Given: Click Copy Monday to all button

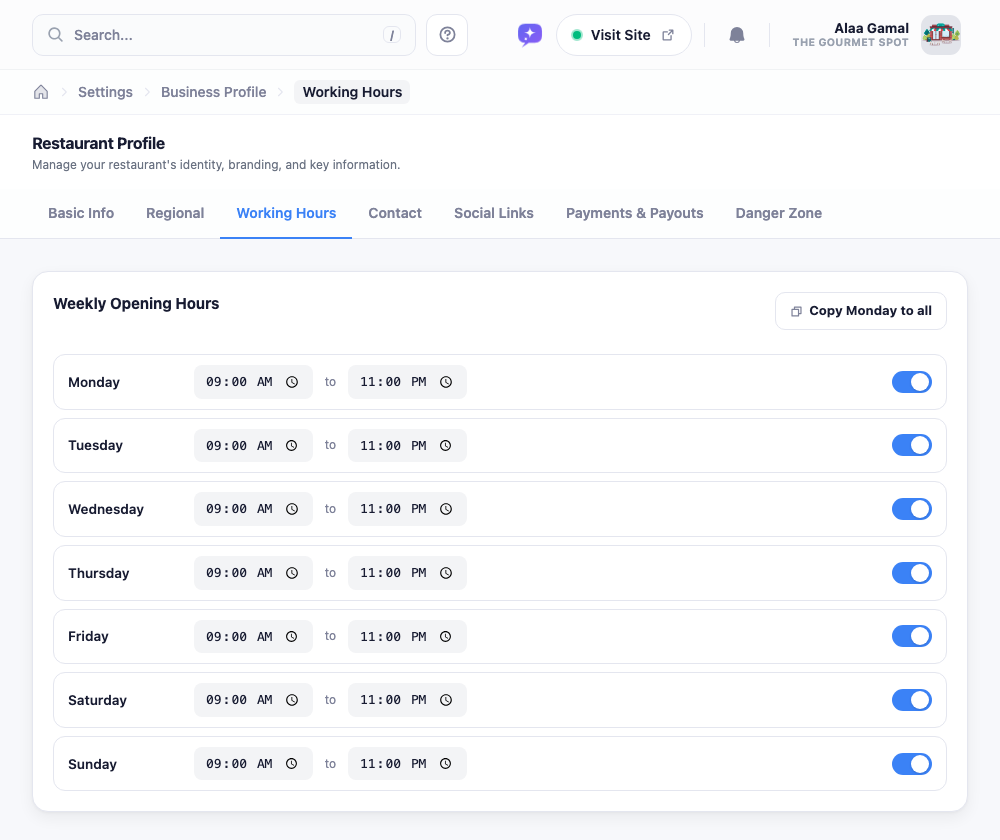Looking at the screenshot, I should tap(860, 311).
